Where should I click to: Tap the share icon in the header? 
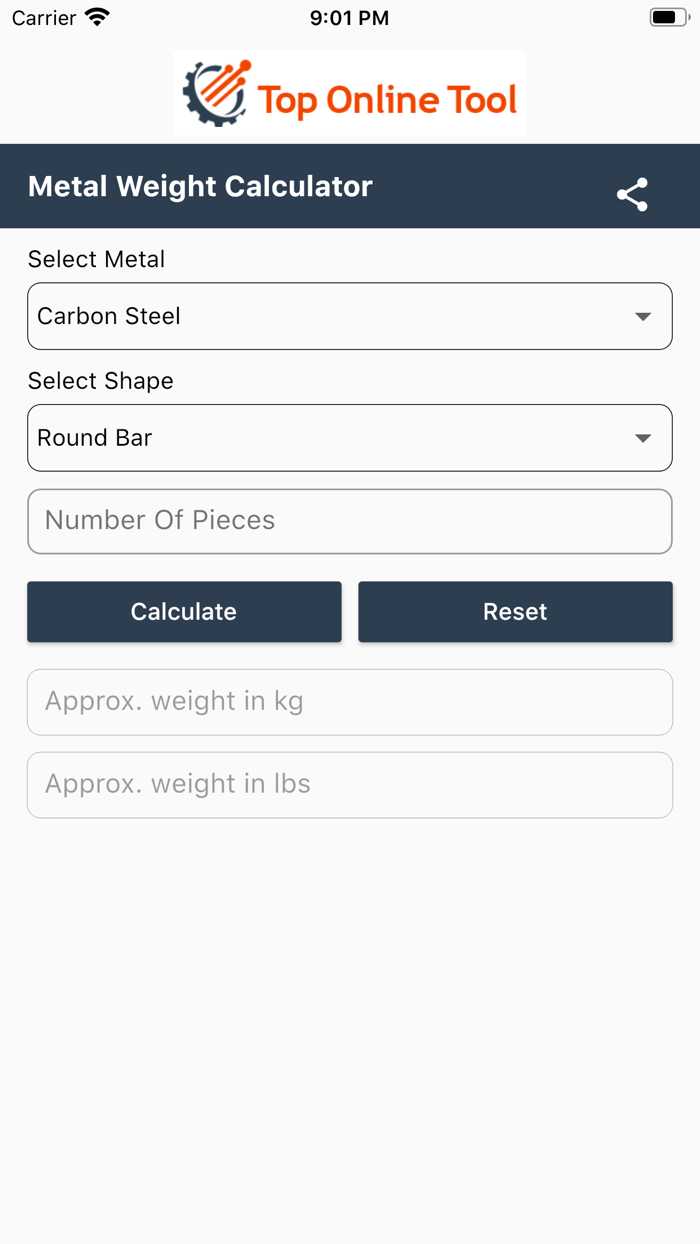[x=633, y=195]
